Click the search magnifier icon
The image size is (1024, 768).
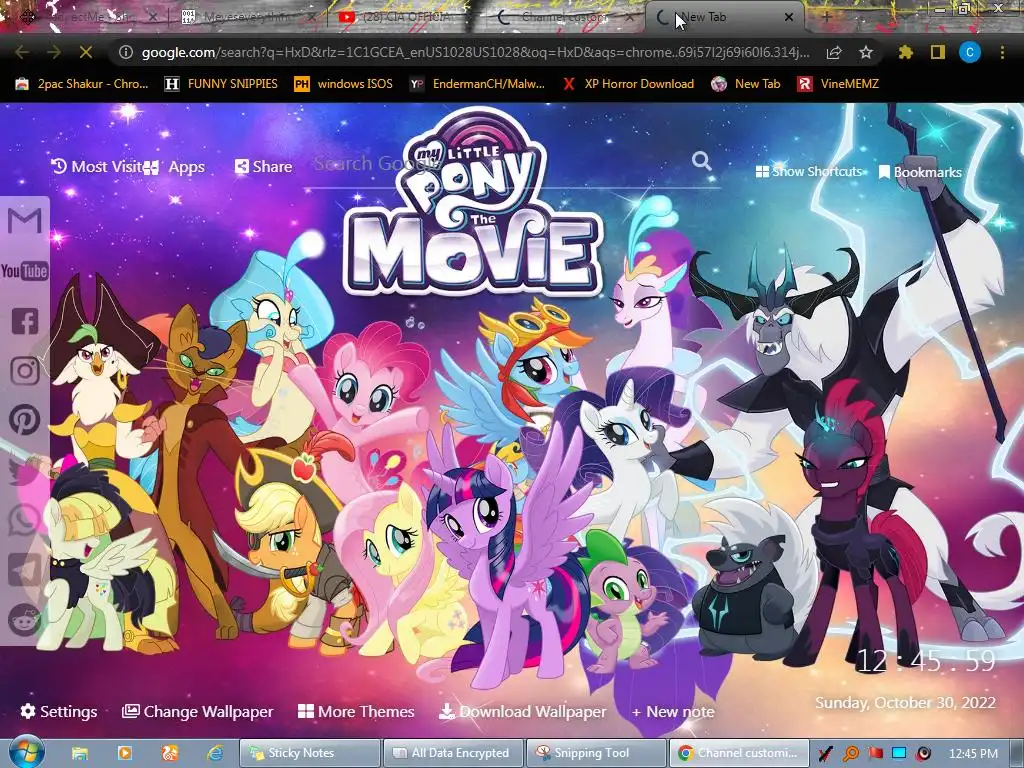[x=701, y=161]
